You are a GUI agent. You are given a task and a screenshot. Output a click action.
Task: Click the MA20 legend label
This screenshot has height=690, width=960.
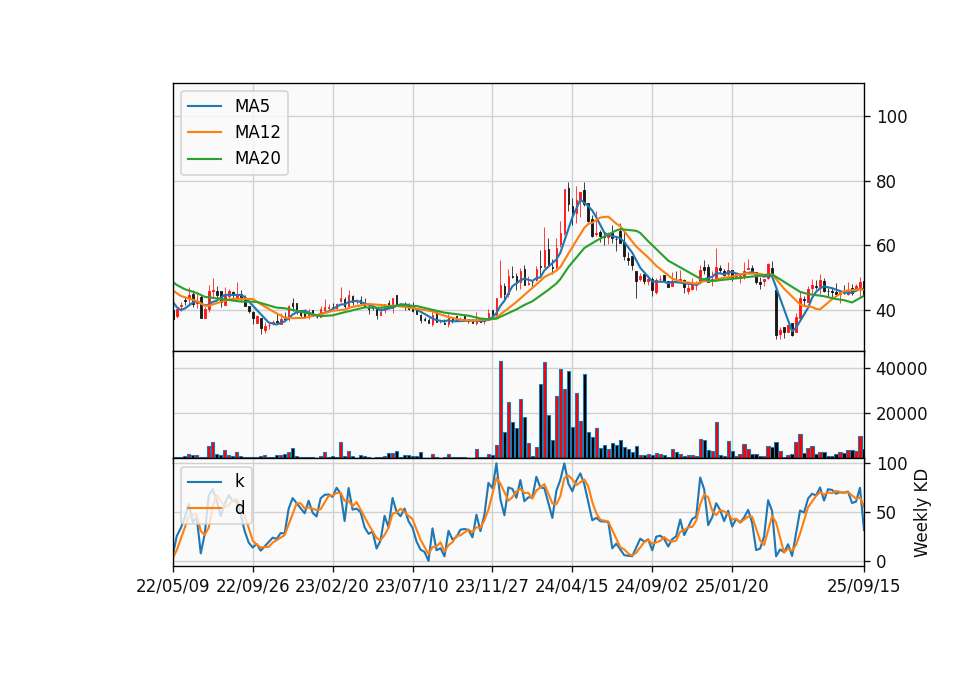coord(257,159)
